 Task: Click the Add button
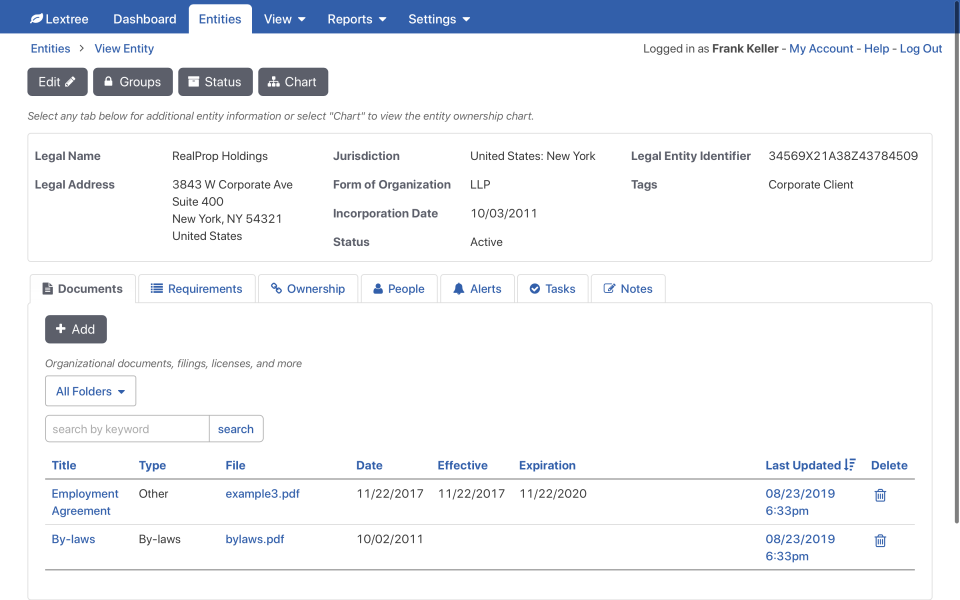(x=75, y=329)
